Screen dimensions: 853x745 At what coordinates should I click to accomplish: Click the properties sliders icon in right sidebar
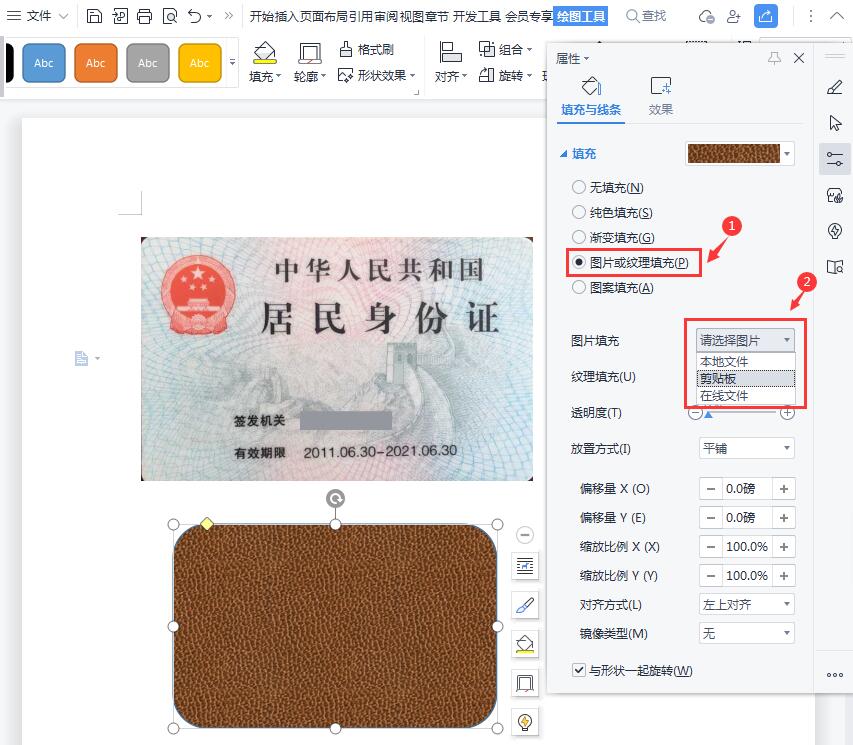835,159
